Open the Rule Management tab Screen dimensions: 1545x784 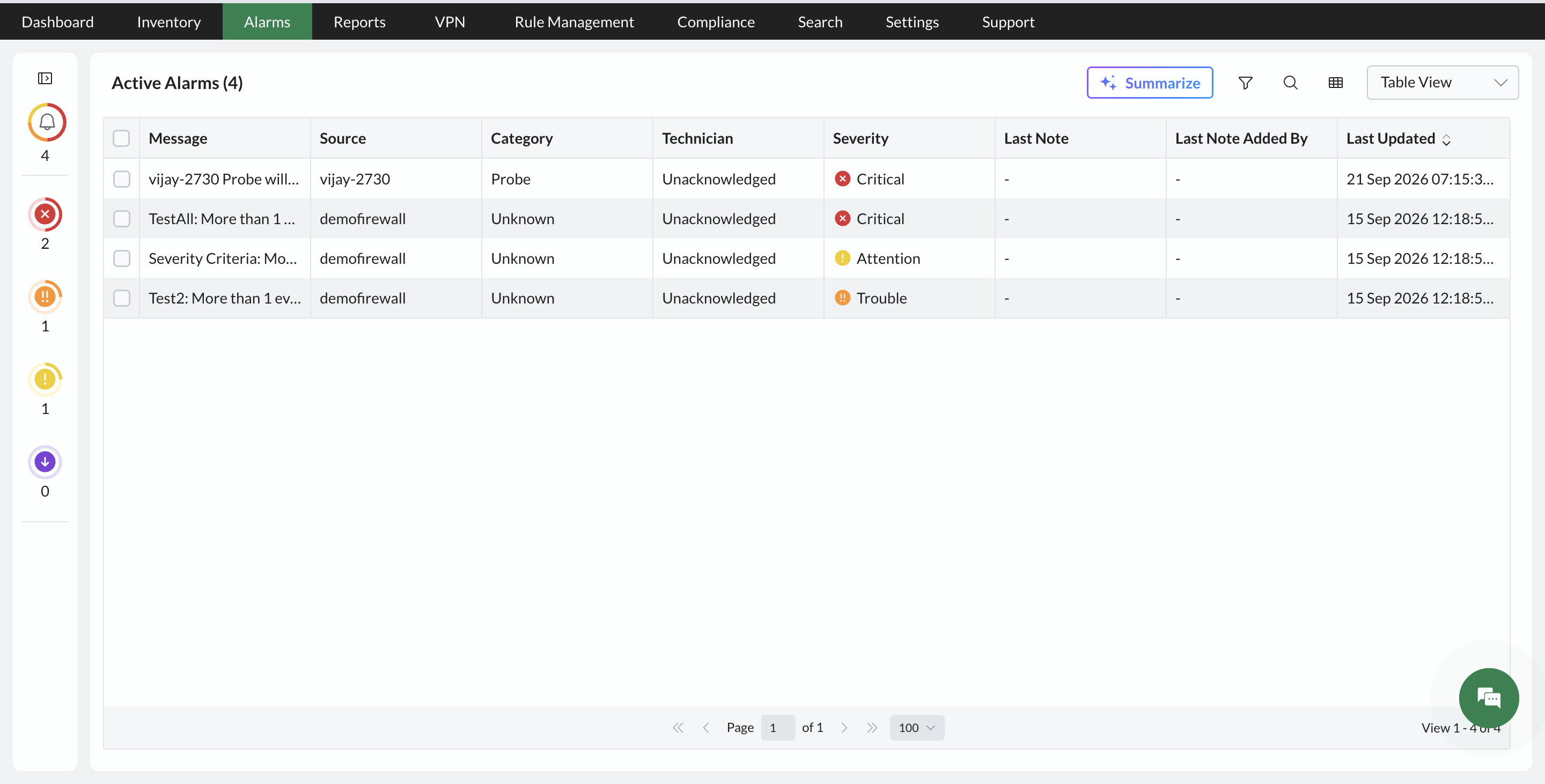coord(574,21)
